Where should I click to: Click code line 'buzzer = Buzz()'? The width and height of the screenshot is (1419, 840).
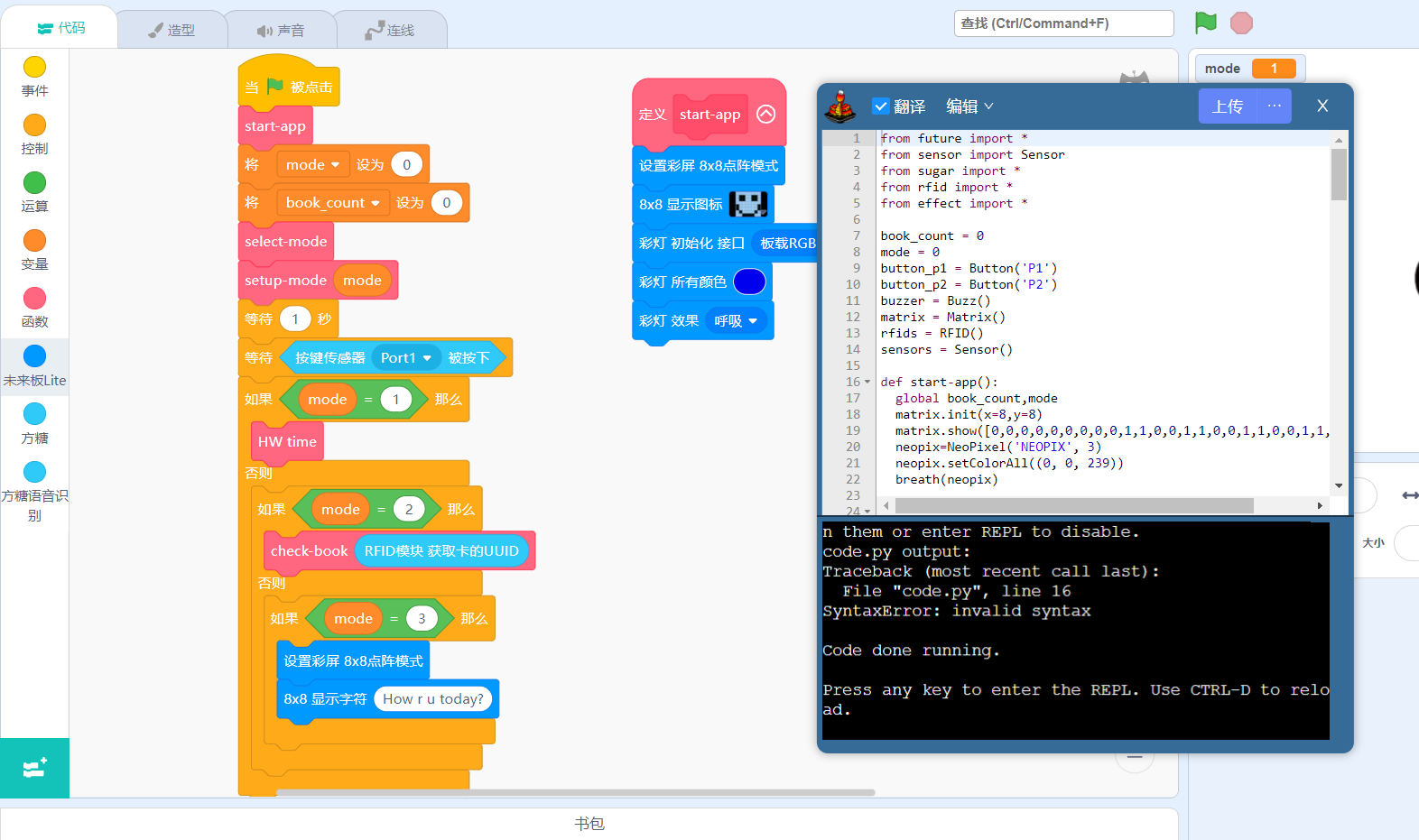click(935, 301)
